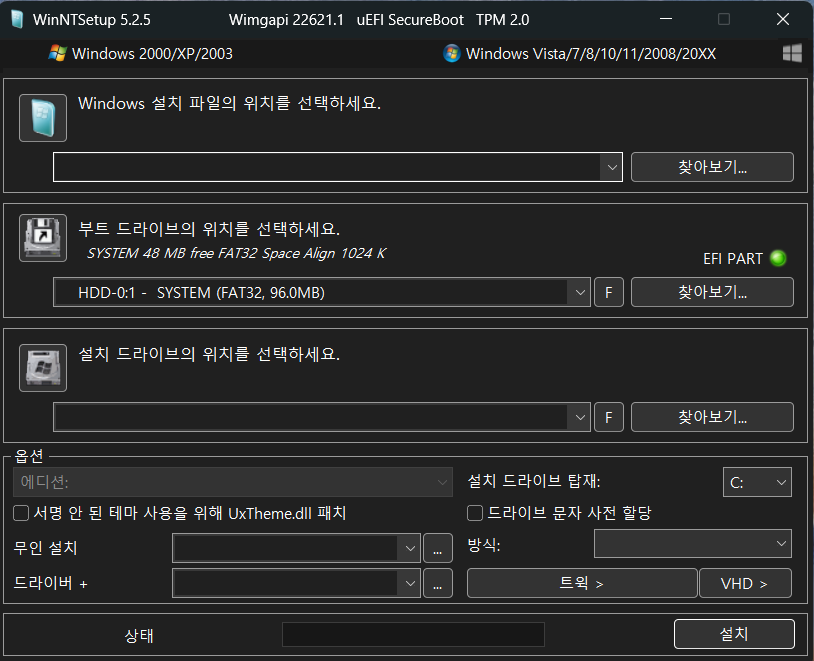Expand the 드라이버 + drivers dropdown

[410, 583]
